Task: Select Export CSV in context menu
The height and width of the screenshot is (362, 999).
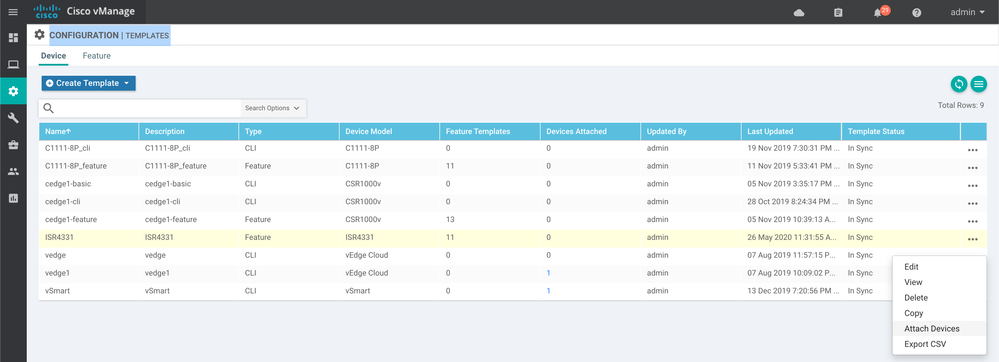Action: click(939, 344)
